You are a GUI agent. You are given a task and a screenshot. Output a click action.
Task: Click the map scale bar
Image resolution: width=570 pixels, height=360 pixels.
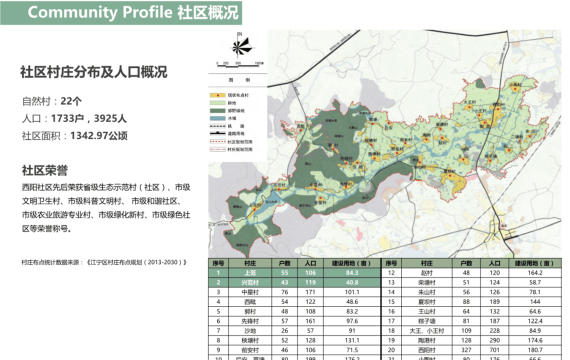239,65
